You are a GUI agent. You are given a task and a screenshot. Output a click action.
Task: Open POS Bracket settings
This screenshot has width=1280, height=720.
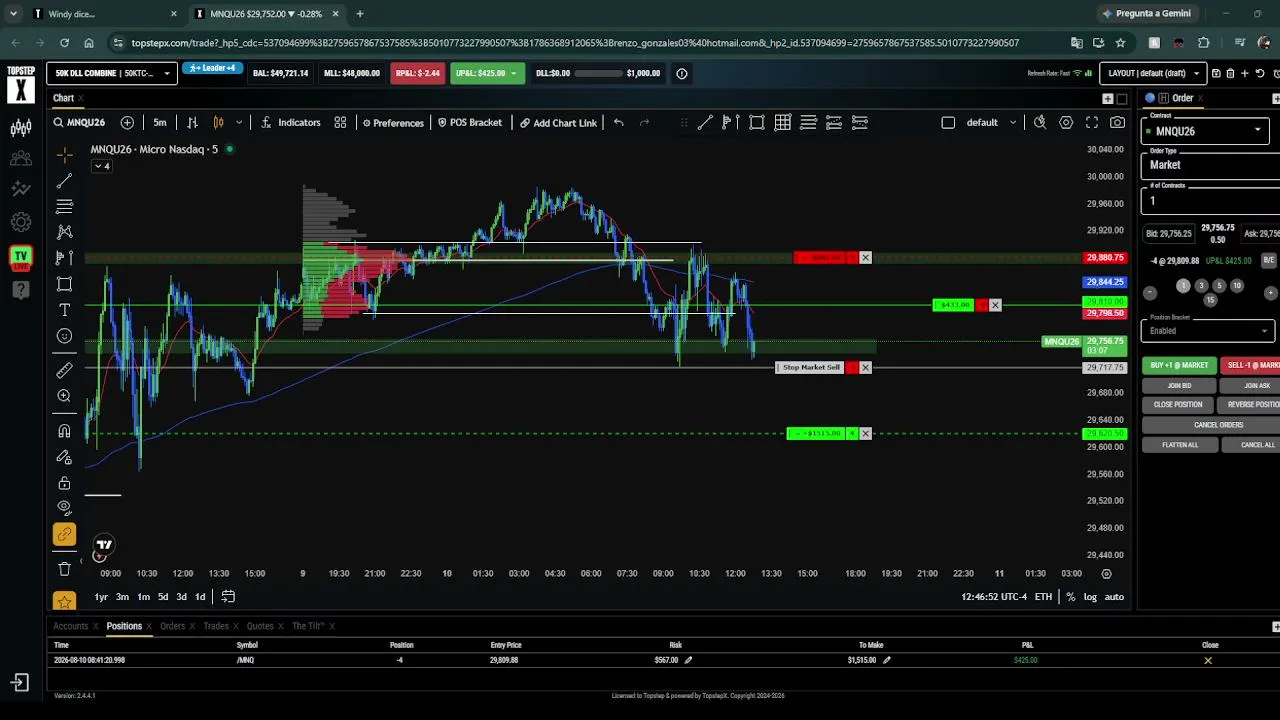(x=469, y=123)
